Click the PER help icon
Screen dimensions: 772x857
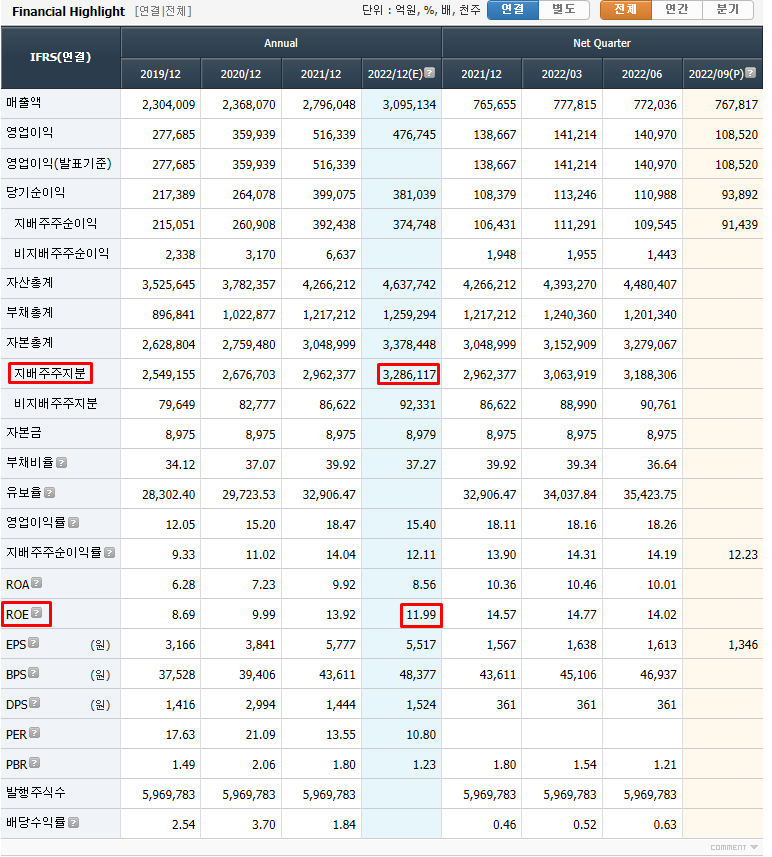[x=35, y=733]
